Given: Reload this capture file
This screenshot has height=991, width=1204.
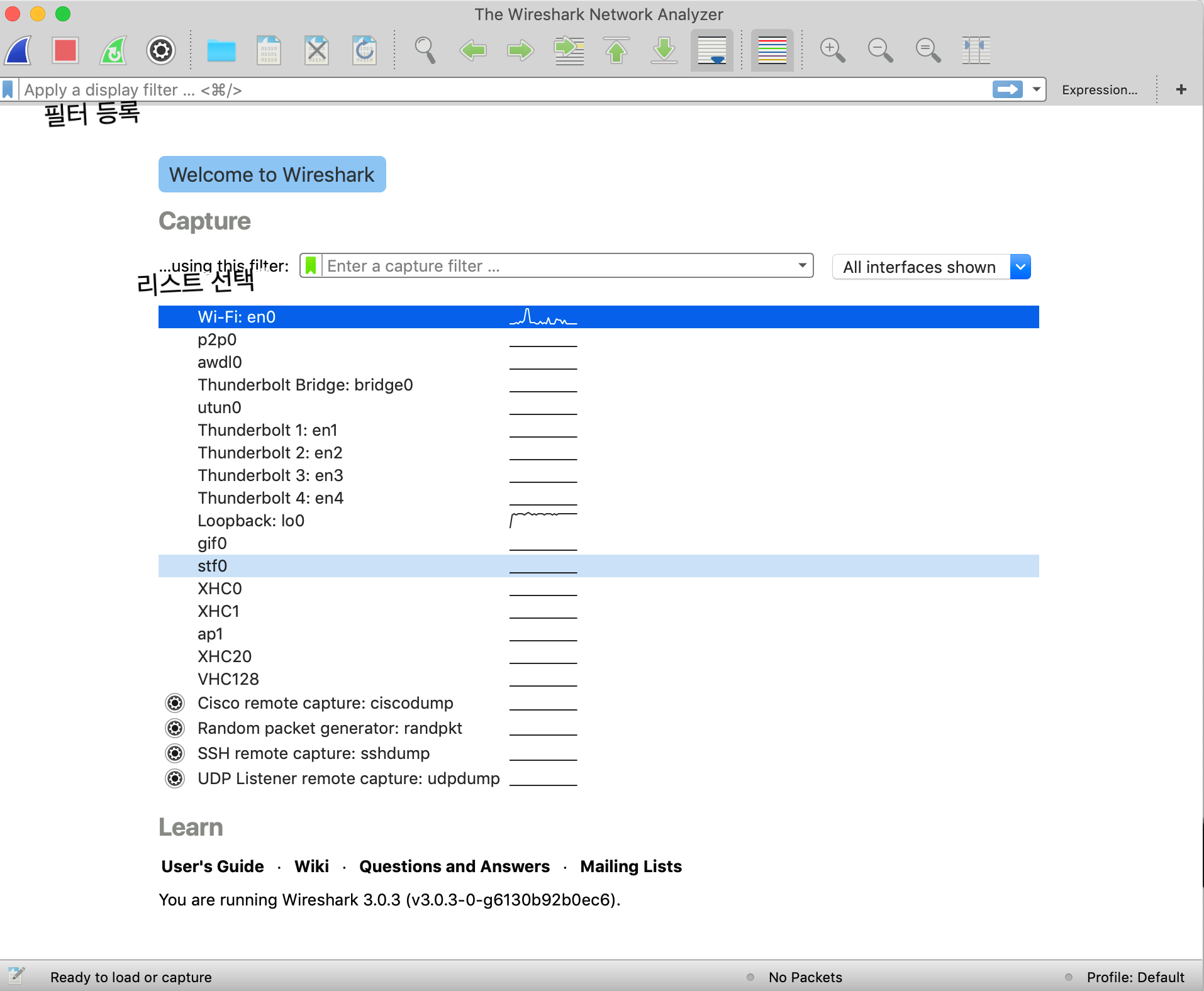Looking at the screenshot, I should click(x=365, y=50).
